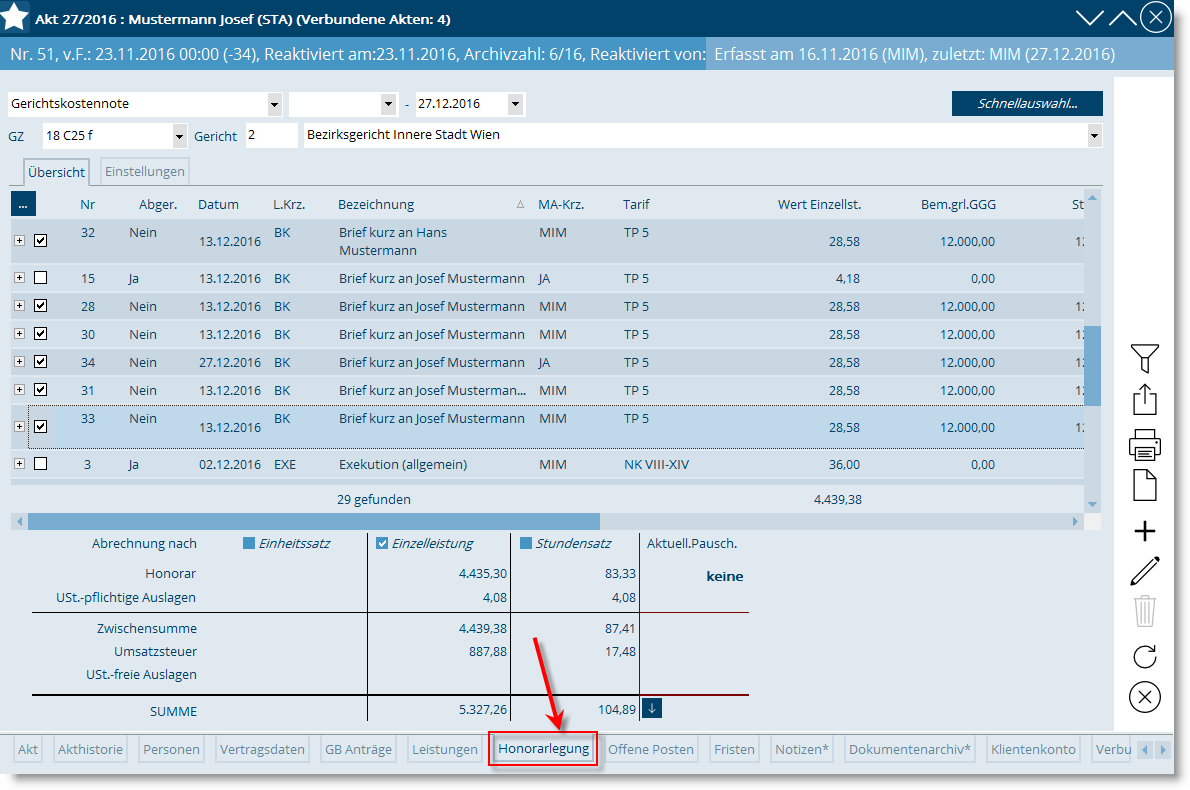Open the Akt tab
Viewport: 1190px width, 790px height.
[28, 749]
